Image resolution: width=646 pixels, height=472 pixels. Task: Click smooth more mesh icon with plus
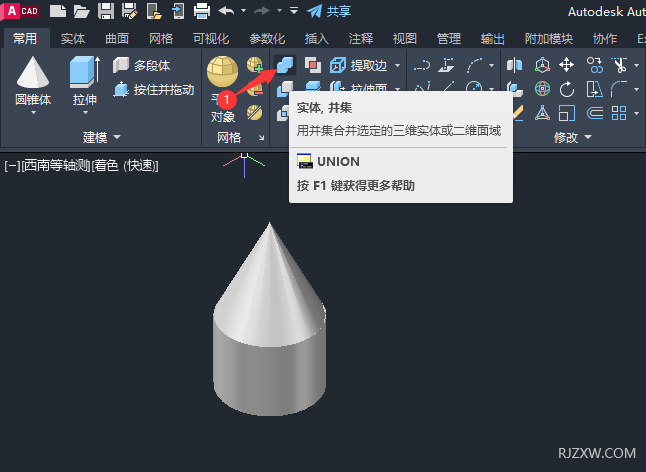255,65
